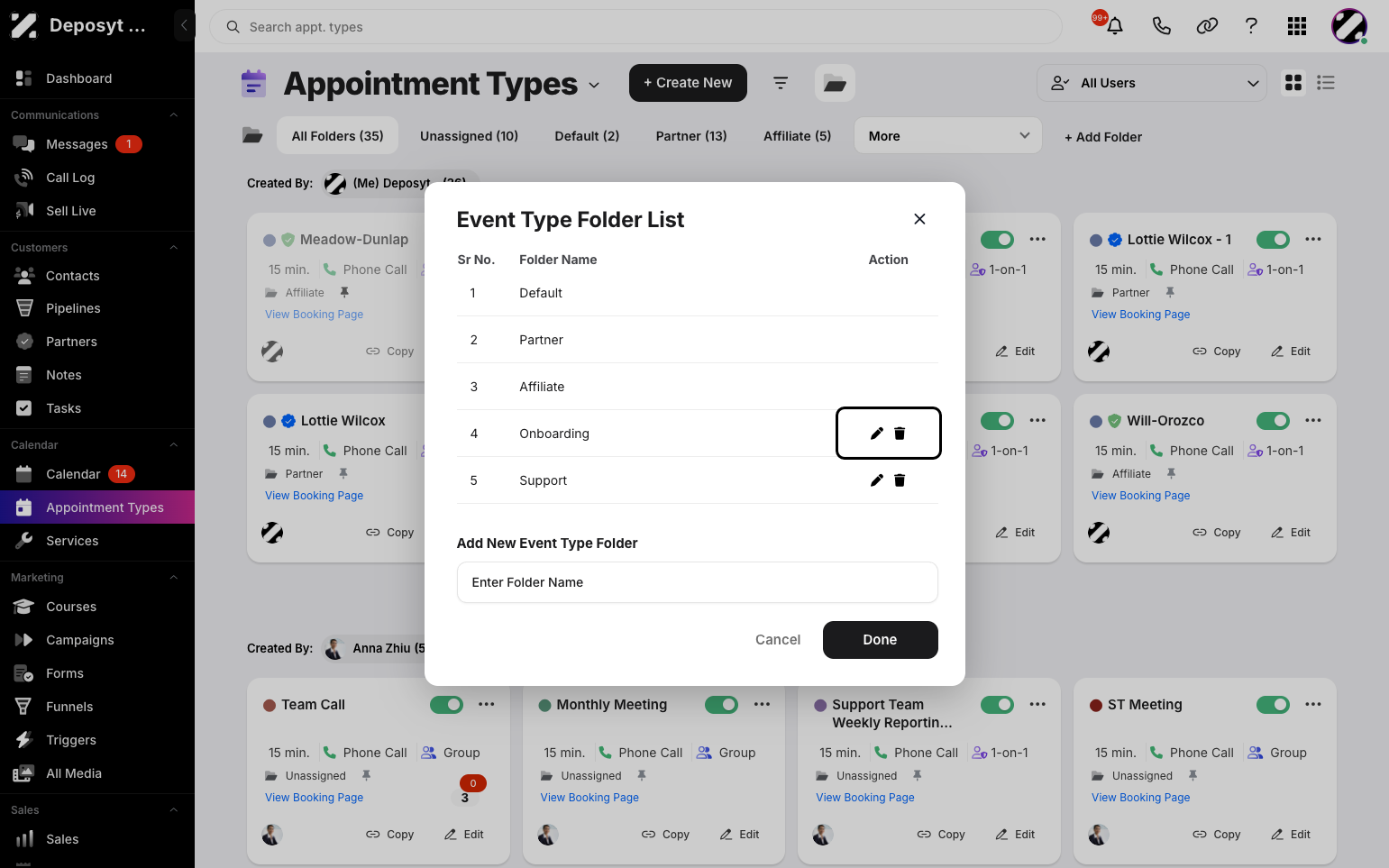
Task: Collapse the sidebar with the arrow button
Action: (x=184, y=25)
